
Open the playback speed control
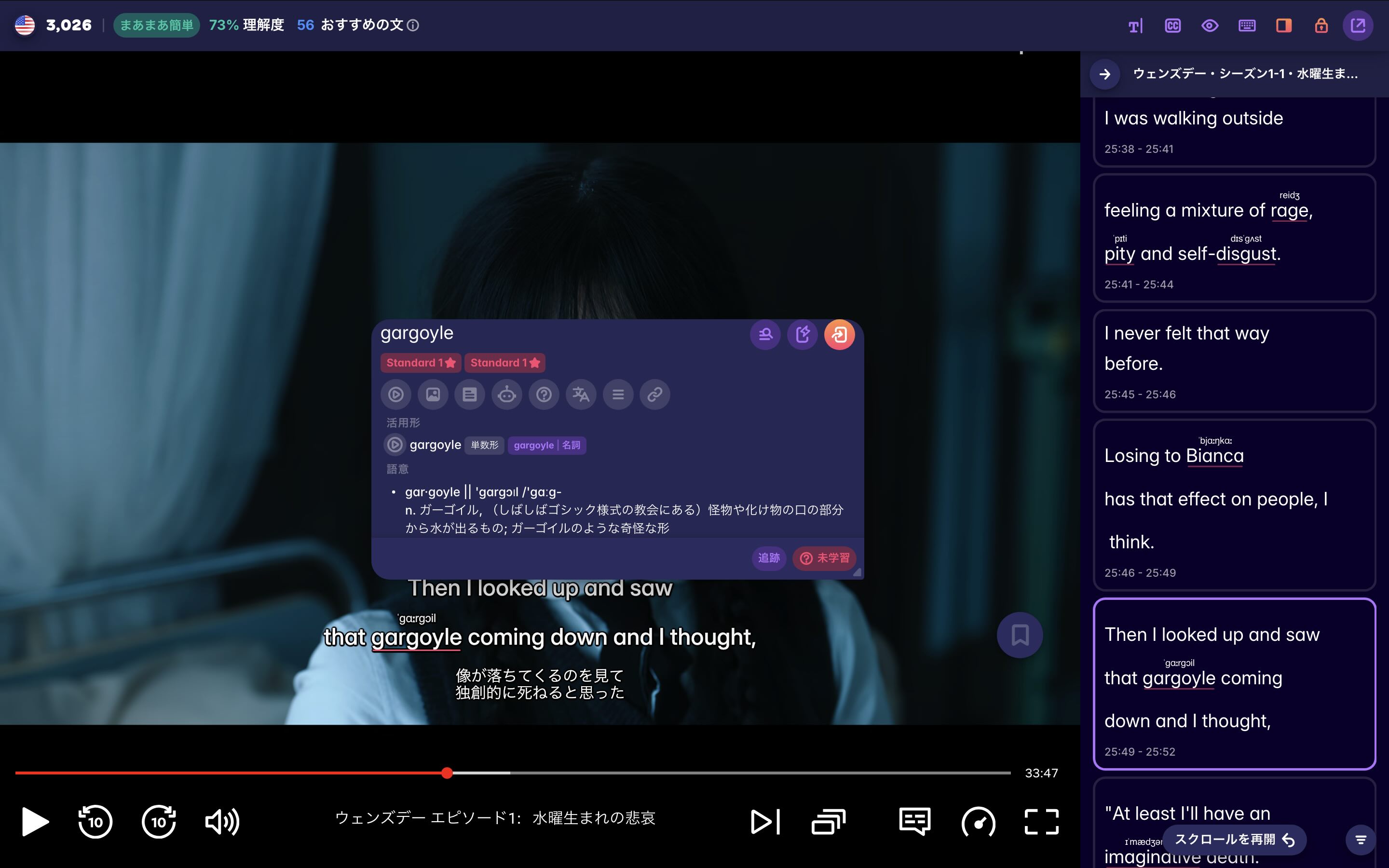coord(979,822)
